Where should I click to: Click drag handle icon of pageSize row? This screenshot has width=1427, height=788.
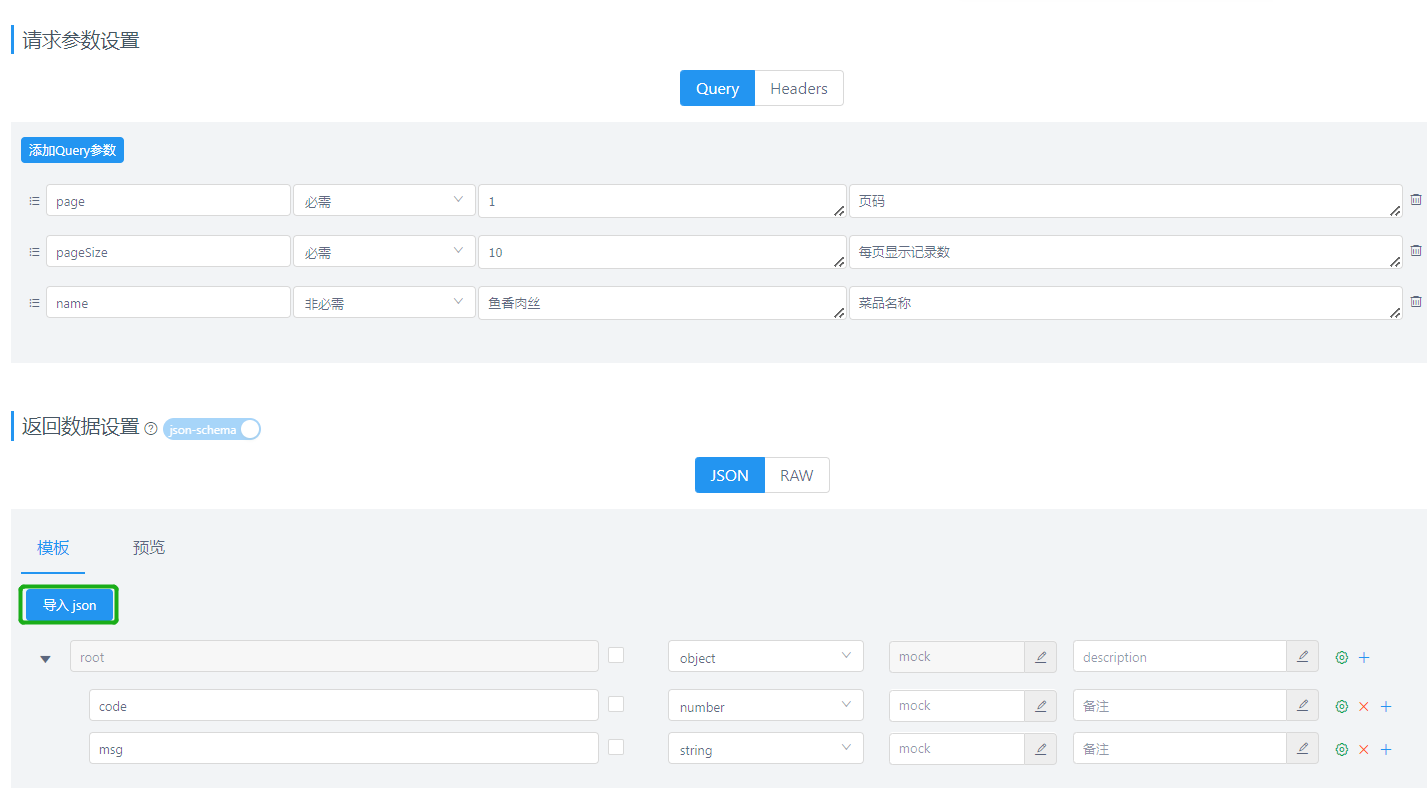pyautogui.click(x=34, y=252)
